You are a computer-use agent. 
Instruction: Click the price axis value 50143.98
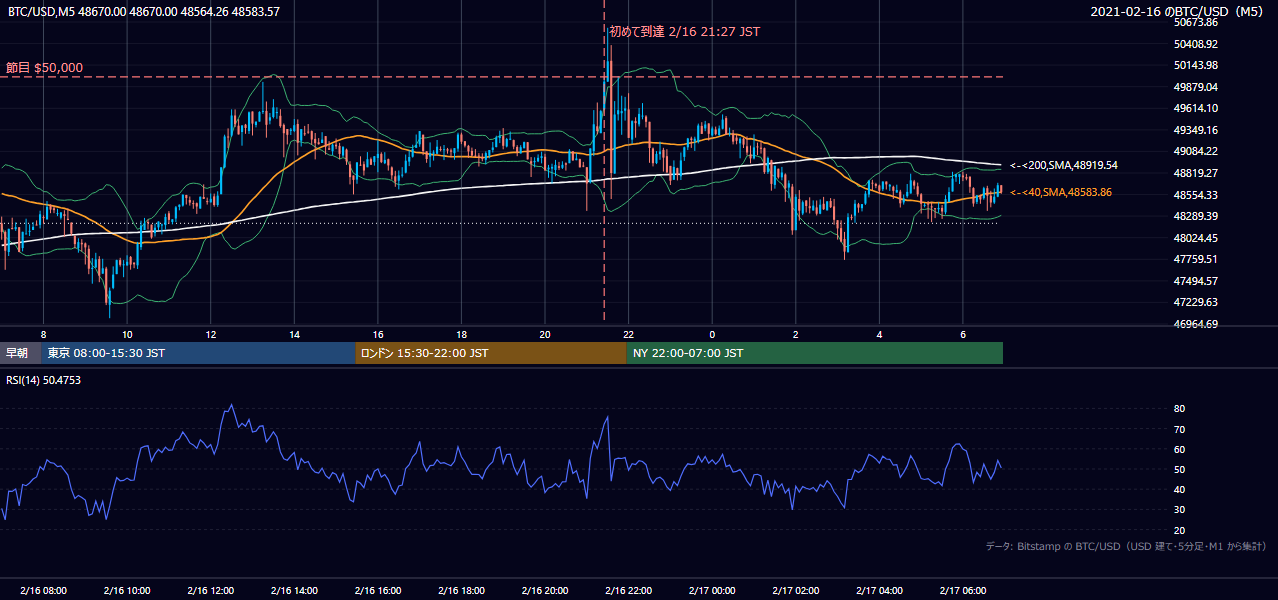(1195, 65)
